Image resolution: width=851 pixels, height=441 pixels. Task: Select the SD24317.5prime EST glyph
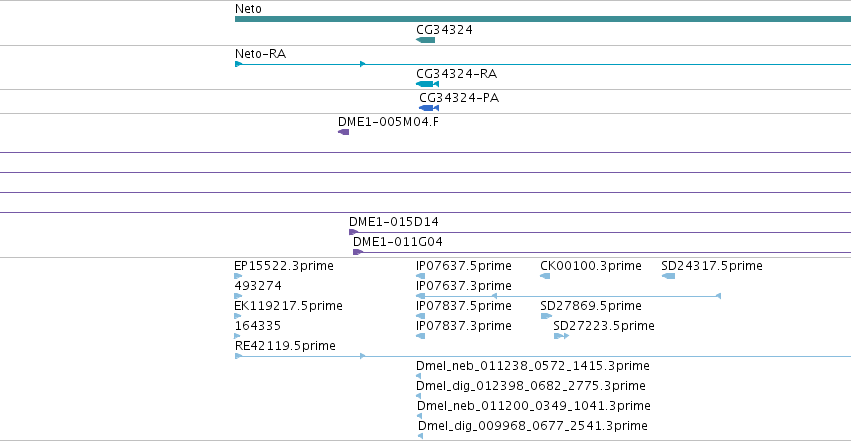click(x=668, y=276)
